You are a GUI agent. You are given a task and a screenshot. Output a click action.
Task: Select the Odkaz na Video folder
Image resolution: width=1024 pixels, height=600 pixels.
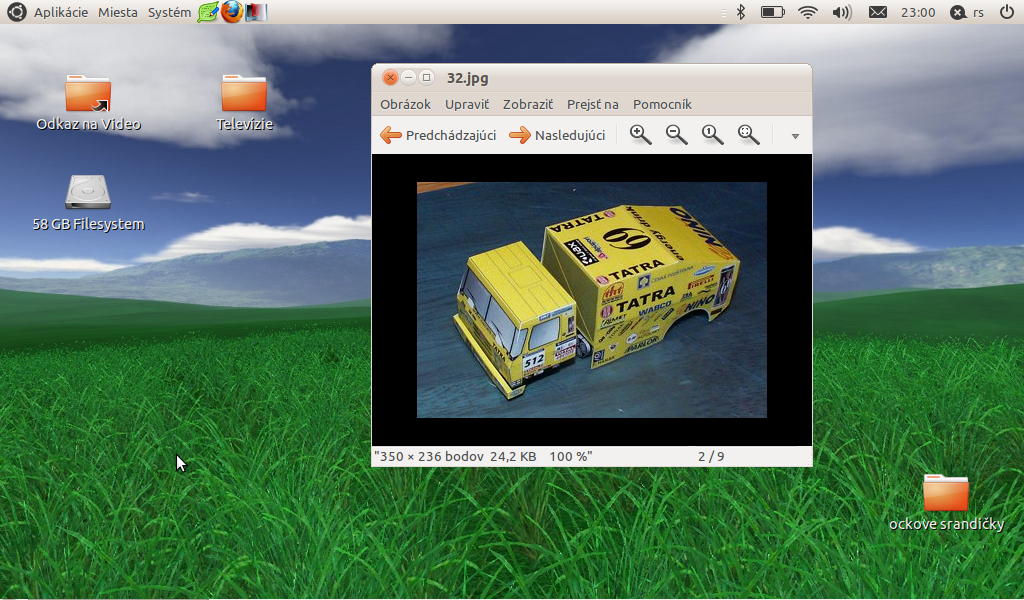click(88, 103)
